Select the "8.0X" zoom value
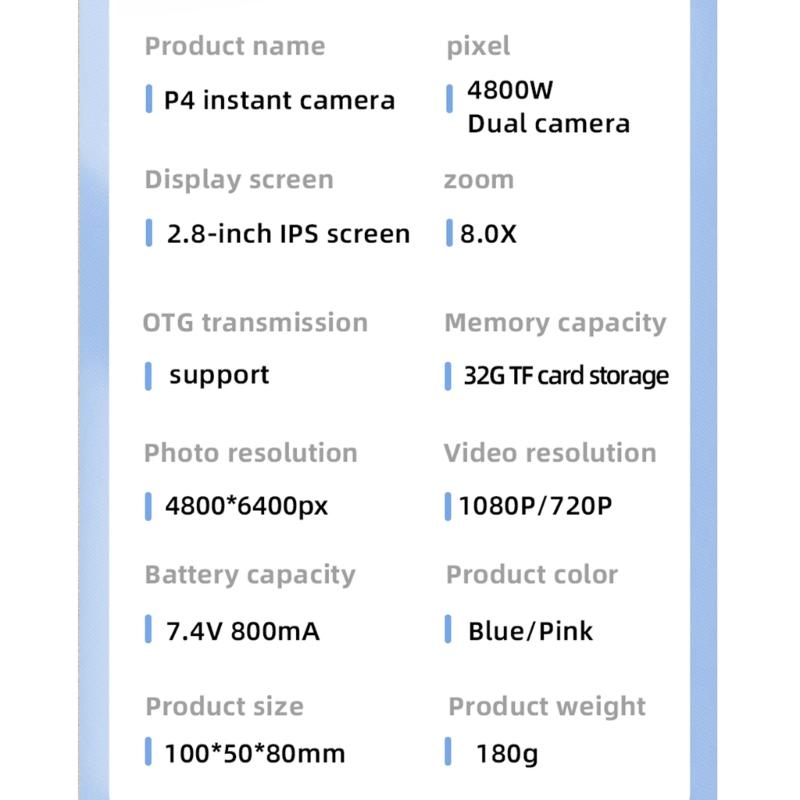This screenshot has height=800, width=800. (x=488, y=234)
